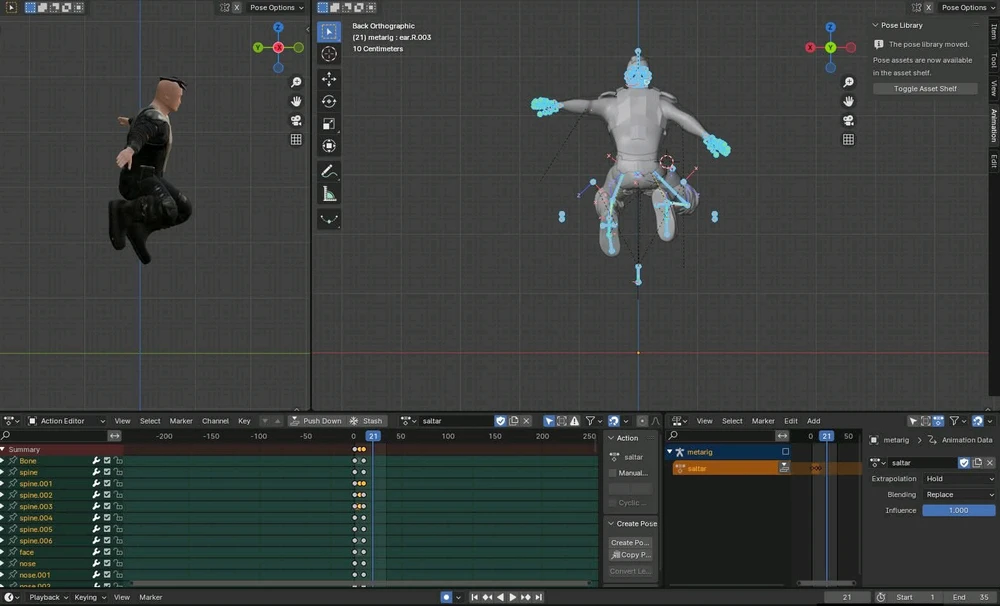Toggle Show Hidden in Action Editor header

(x=562, y=421)
